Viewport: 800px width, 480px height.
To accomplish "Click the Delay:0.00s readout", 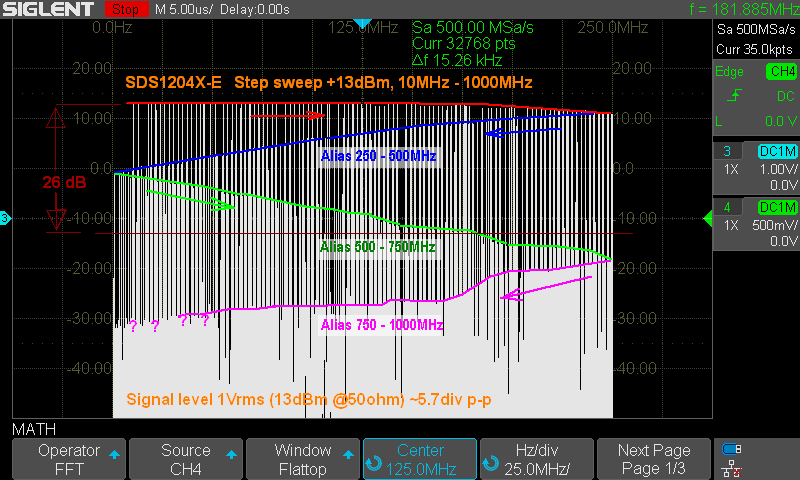I will [255, 9].
